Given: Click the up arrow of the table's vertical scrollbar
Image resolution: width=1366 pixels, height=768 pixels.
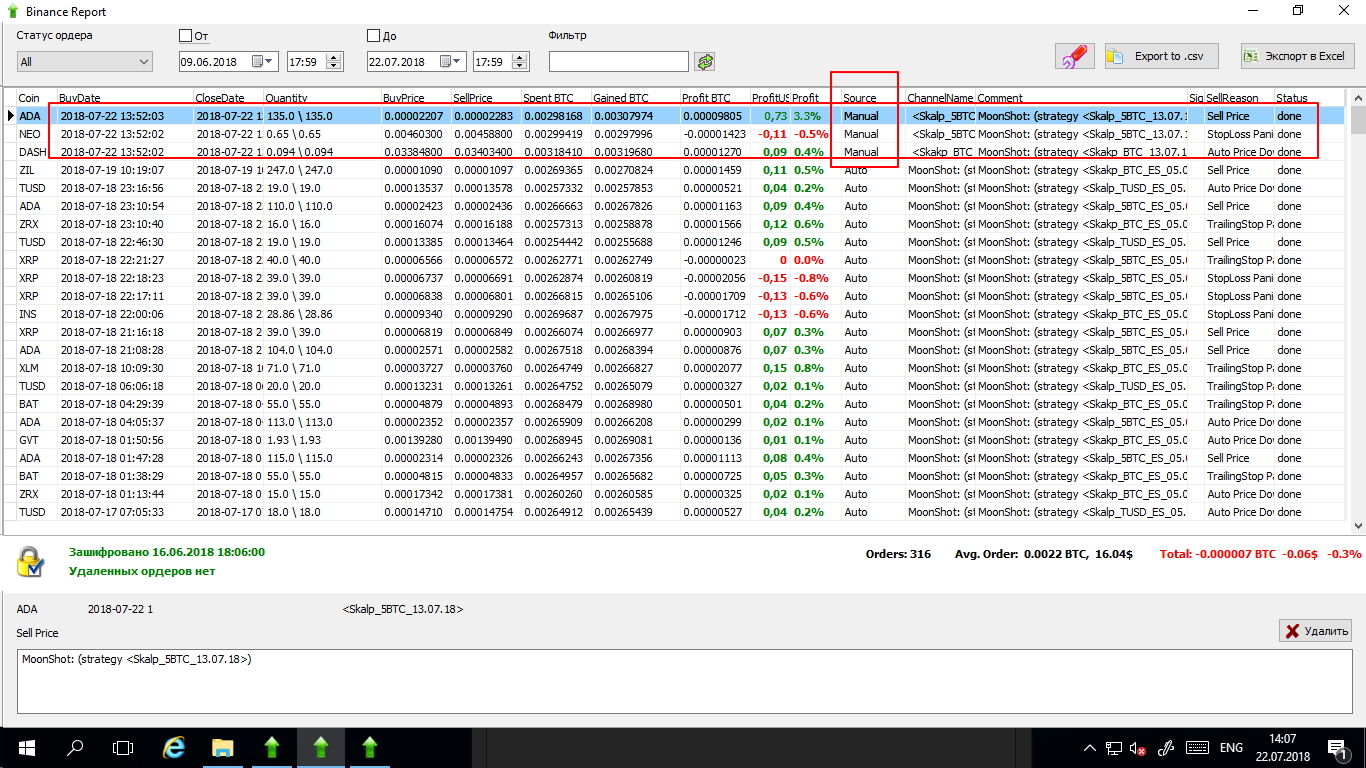Looking at the screenshot, I should pos(1358,98).
